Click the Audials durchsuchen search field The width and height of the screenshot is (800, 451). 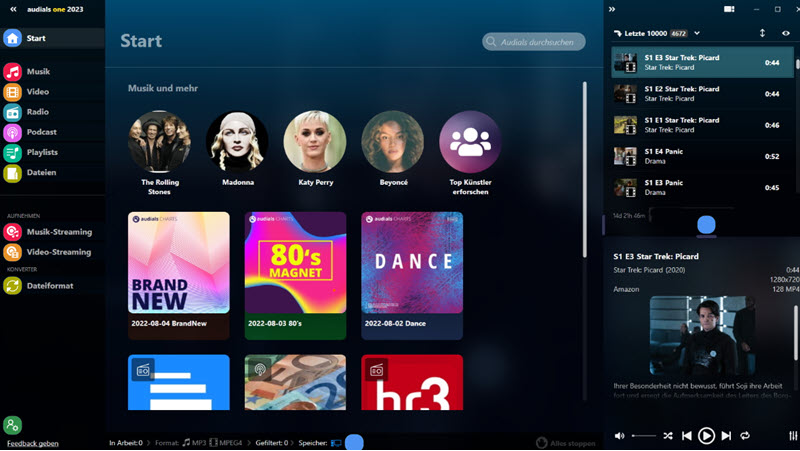point(534,42)
